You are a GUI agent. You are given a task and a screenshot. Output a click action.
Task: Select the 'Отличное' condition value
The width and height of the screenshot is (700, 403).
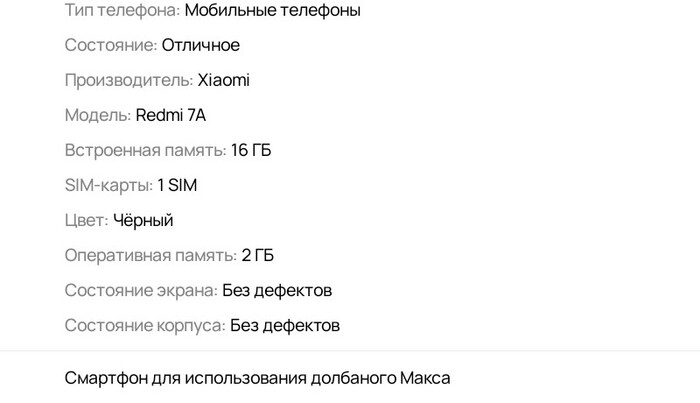click(201, 45)
